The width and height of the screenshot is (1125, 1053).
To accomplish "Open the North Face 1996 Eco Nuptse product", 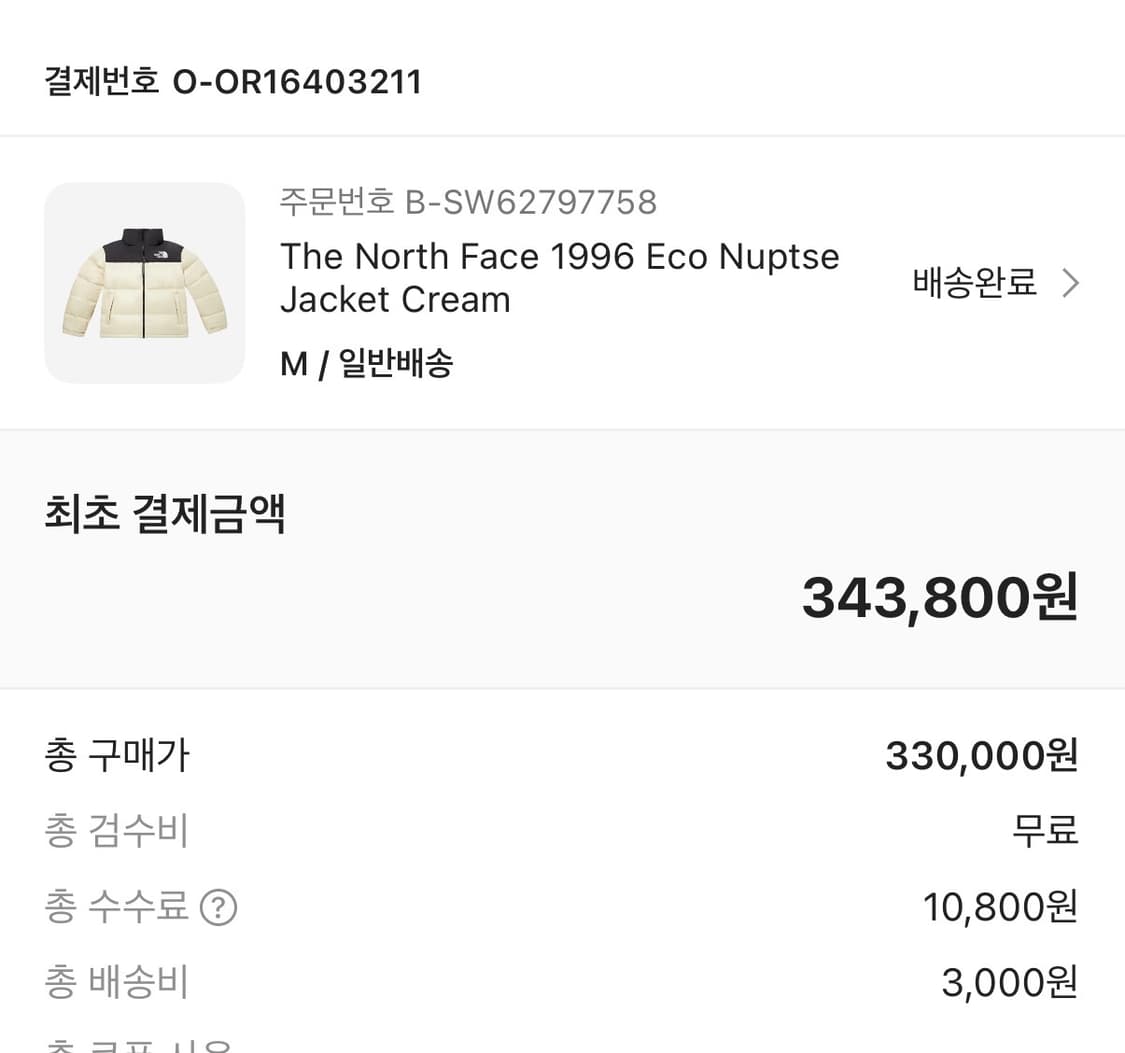I will [559, 277].
